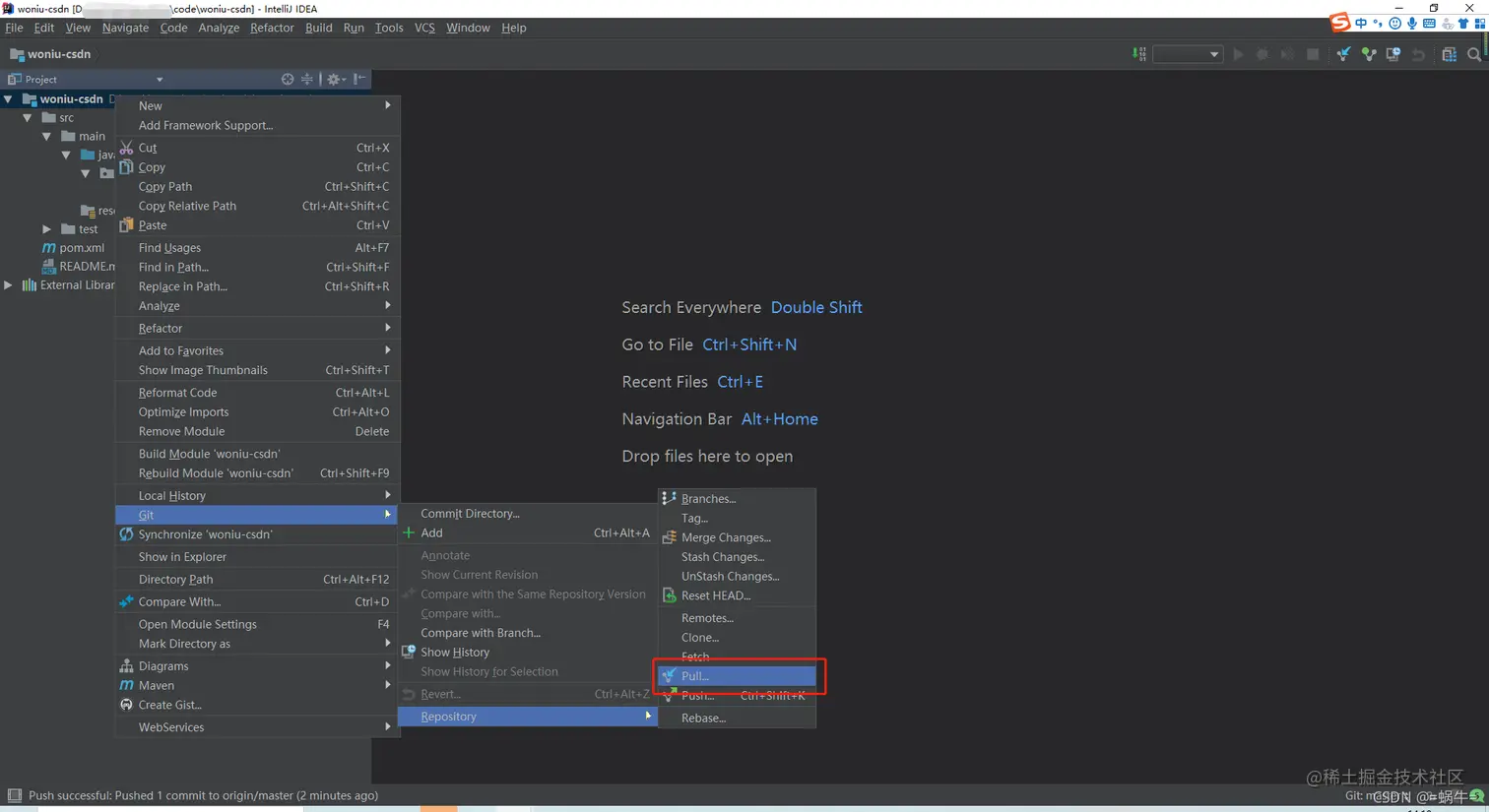Open the Diagrams submenu
1489x812 pixels.
point(258,666)
